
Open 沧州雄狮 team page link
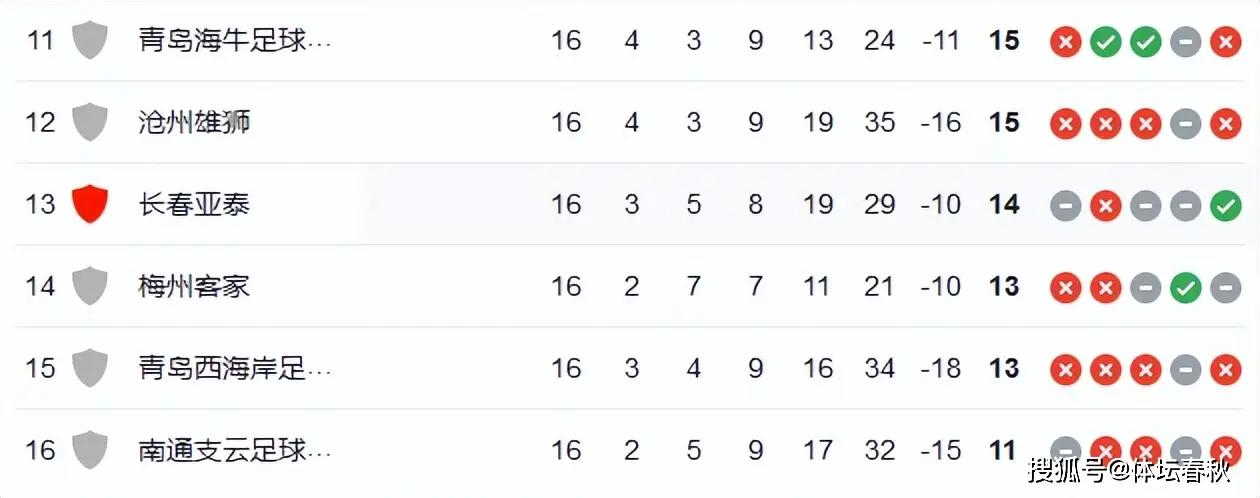[x=194, y=123]
